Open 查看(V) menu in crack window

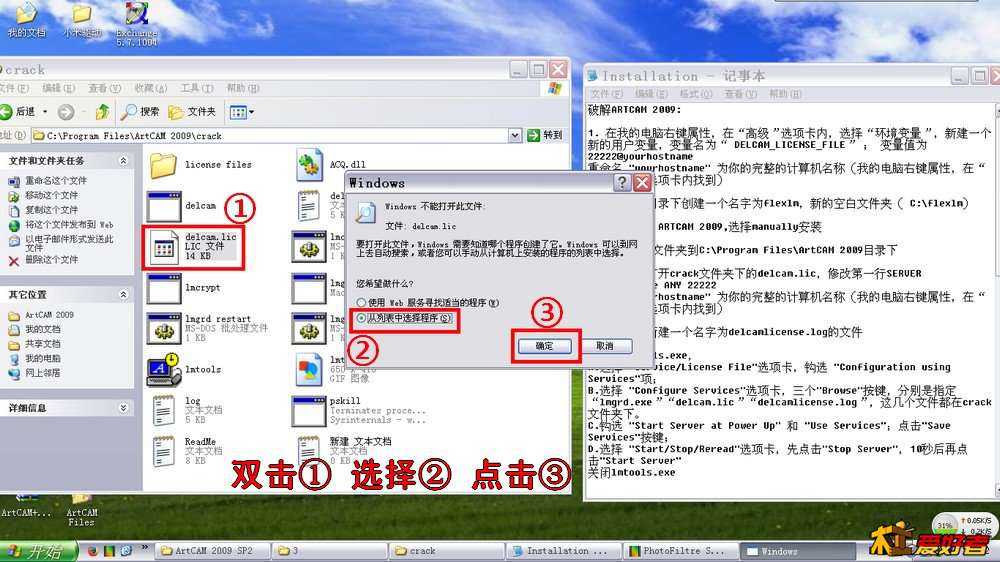104,88
